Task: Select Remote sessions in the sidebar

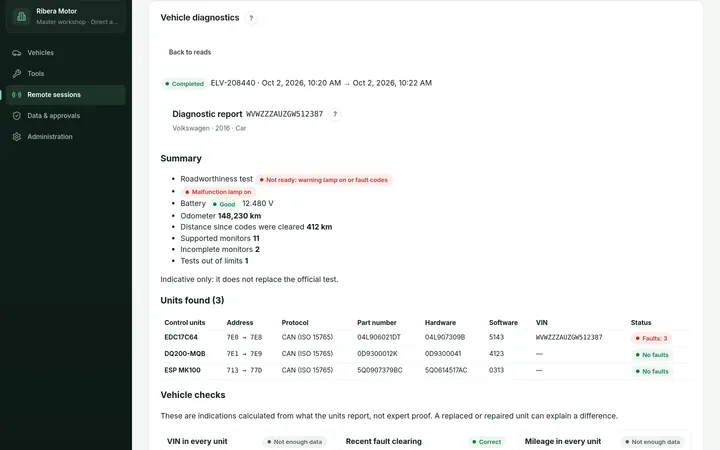Action: click(x=66, y=95)
